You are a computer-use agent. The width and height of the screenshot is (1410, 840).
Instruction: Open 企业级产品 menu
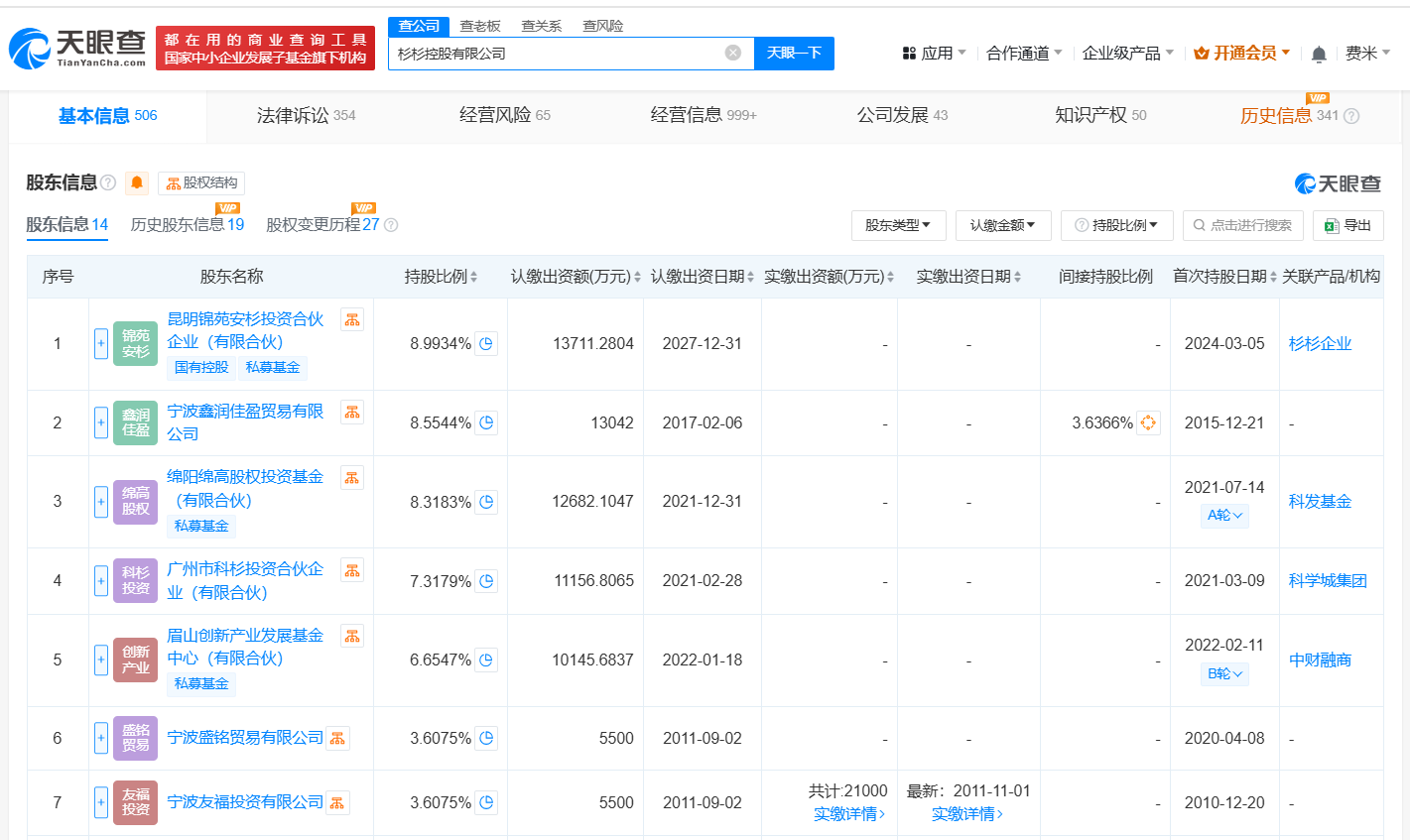1128,54
